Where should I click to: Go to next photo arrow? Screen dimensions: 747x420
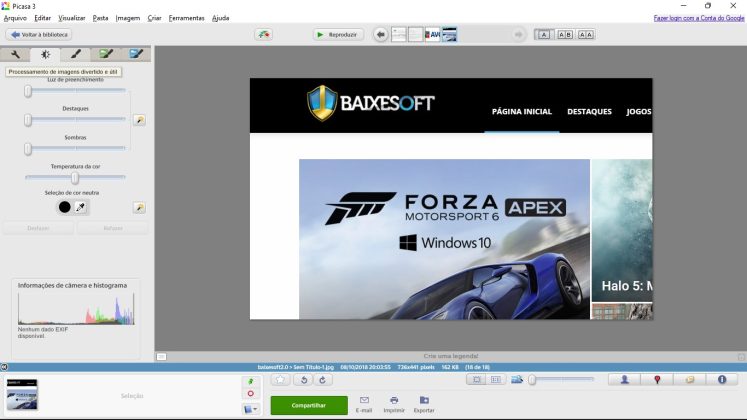coord(518,34)
